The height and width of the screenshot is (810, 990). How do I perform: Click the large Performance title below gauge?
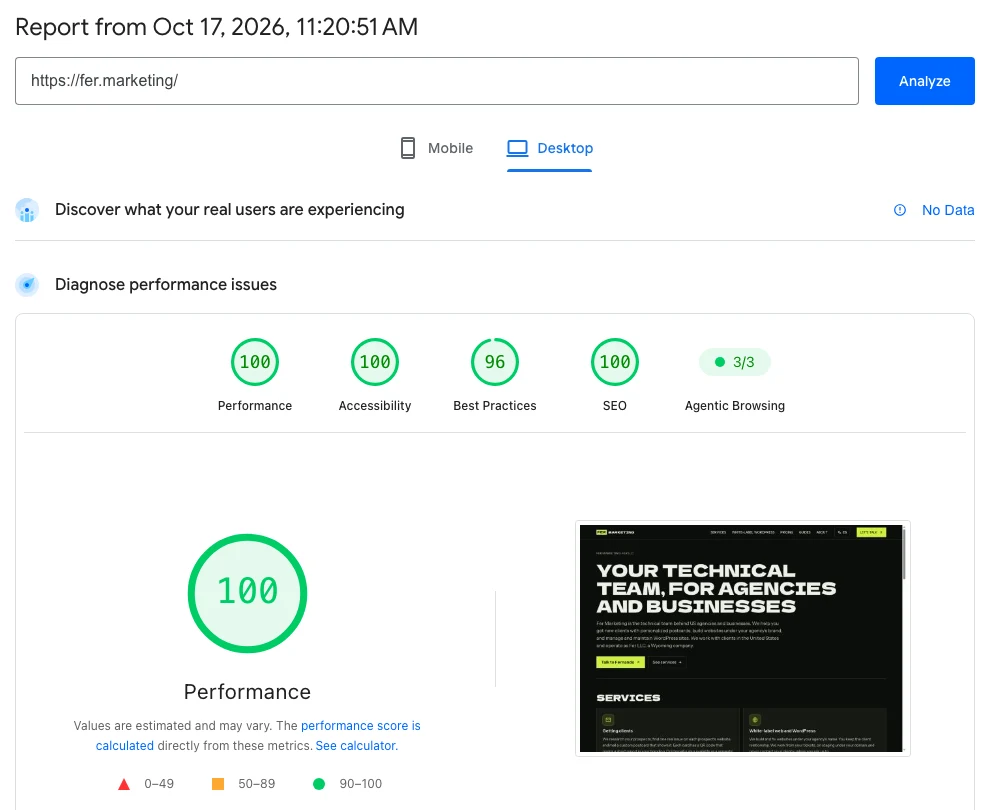(x=248, y=692)
